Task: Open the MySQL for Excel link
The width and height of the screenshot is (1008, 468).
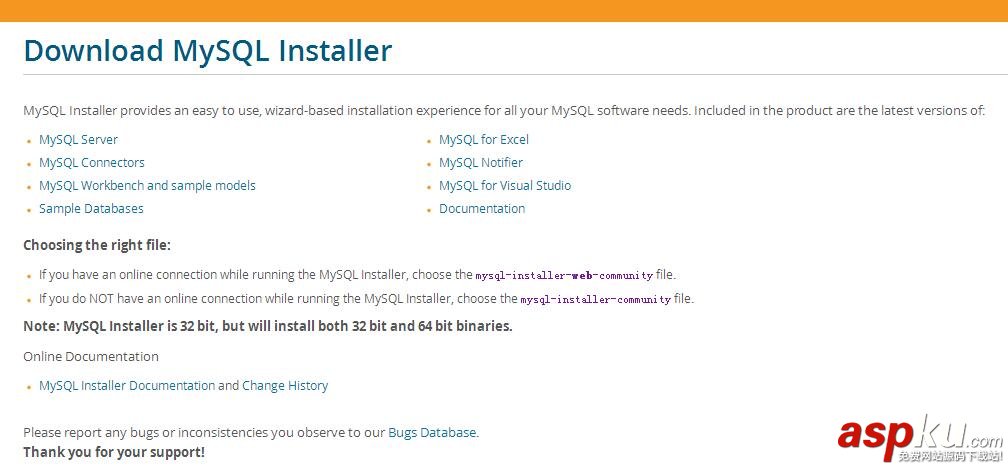Action: (x=483, y=140)
